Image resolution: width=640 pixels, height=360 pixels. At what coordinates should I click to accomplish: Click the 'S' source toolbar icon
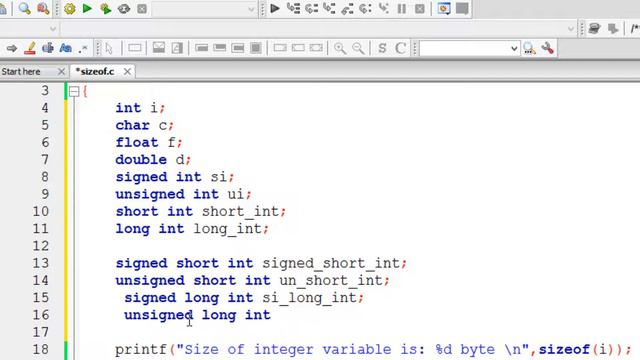pos(382,48)
